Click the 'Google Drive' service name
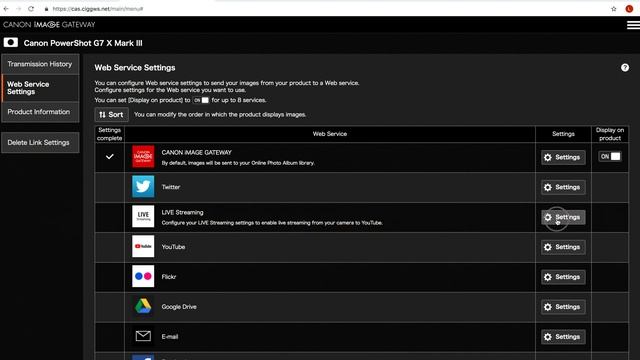 179,307
